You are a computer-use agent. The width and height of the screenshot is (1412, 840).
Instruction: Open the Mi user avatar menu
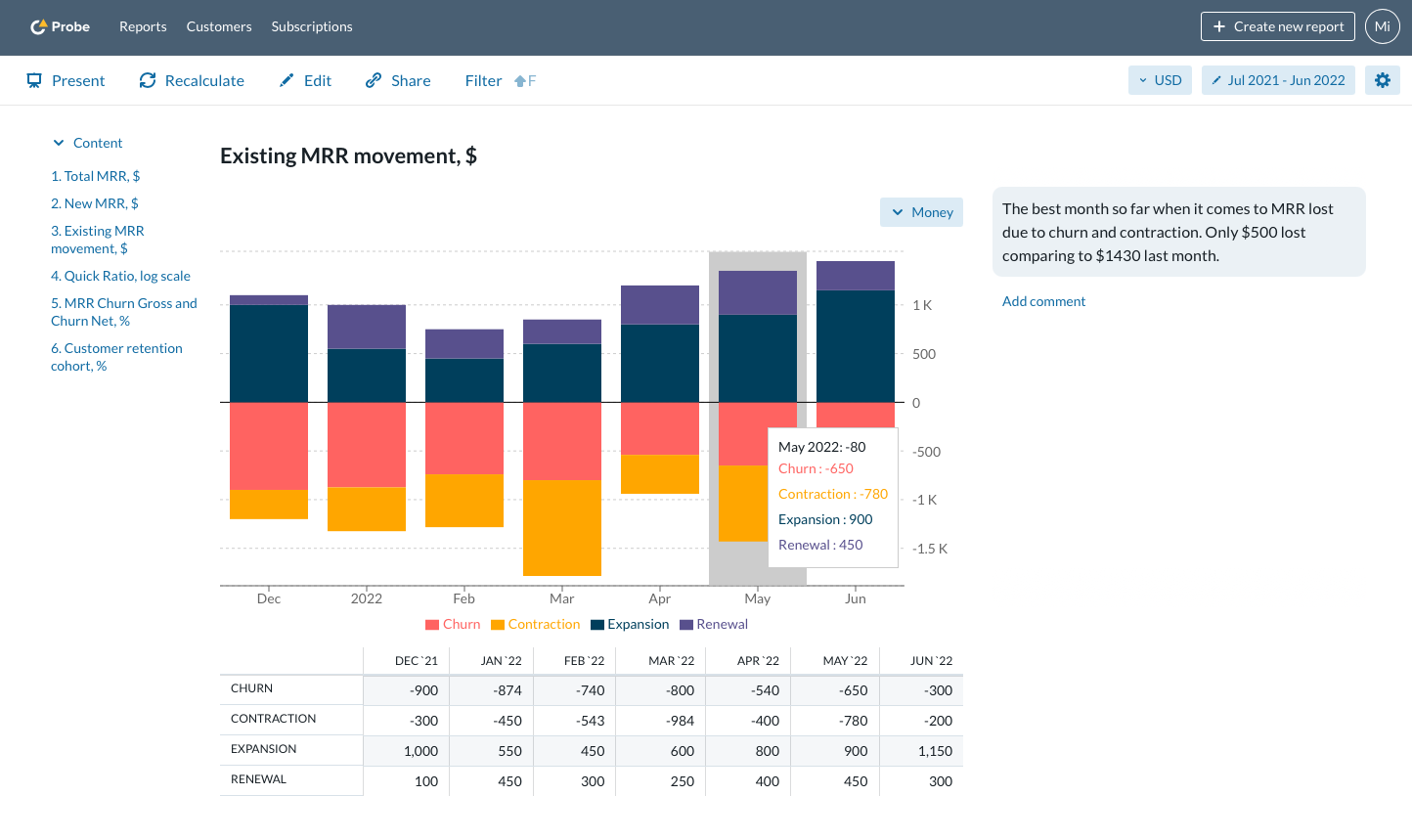(1382, 26)
